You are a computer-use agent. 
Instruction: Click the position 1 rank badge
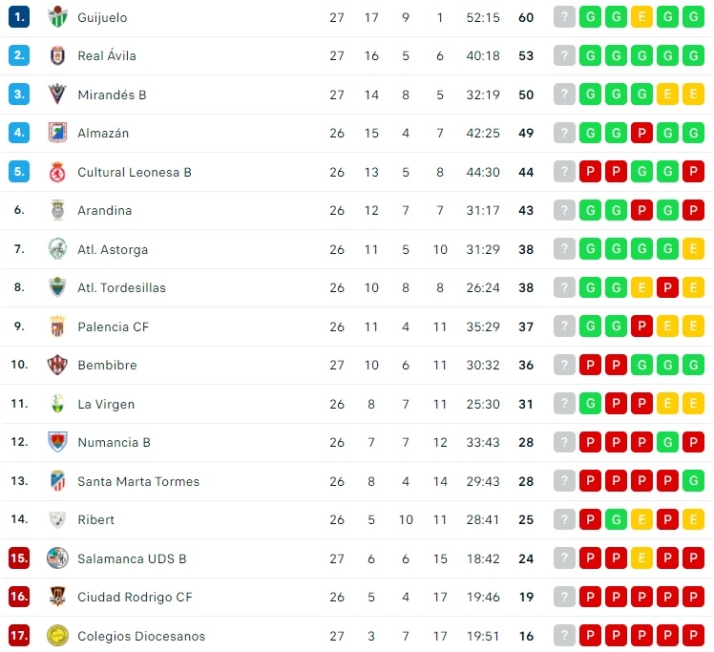19,17
